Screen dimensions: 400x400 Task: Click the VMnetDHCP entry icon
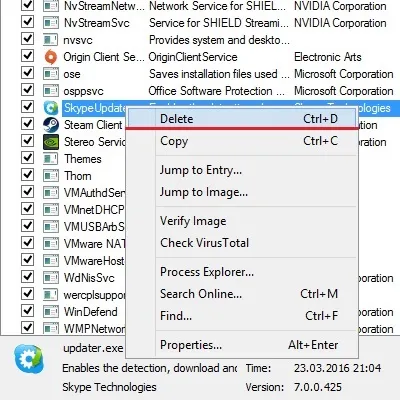click(51, 210)
